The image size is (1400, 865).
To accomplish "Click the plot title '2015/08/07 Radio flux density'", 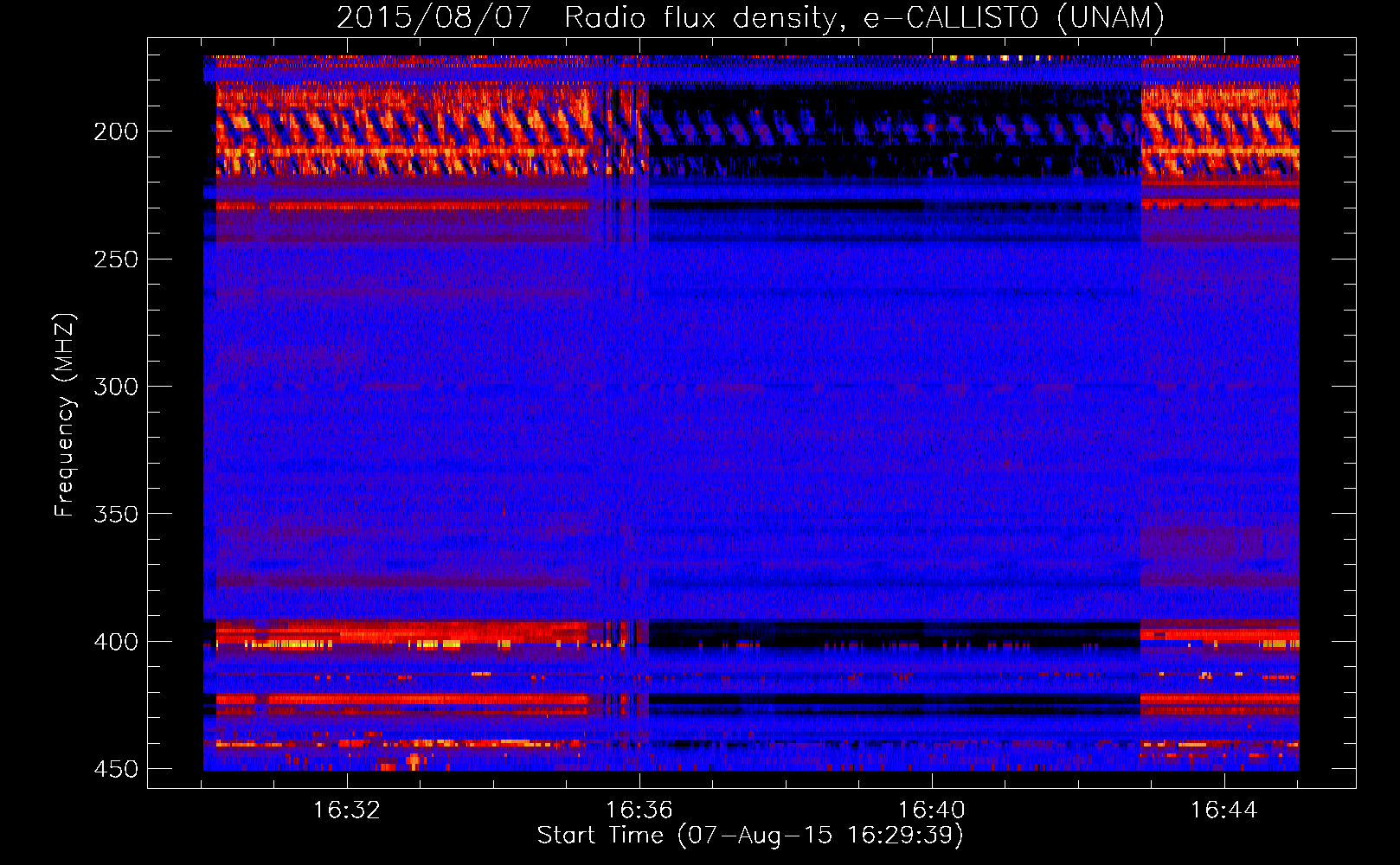I will 750,18.
